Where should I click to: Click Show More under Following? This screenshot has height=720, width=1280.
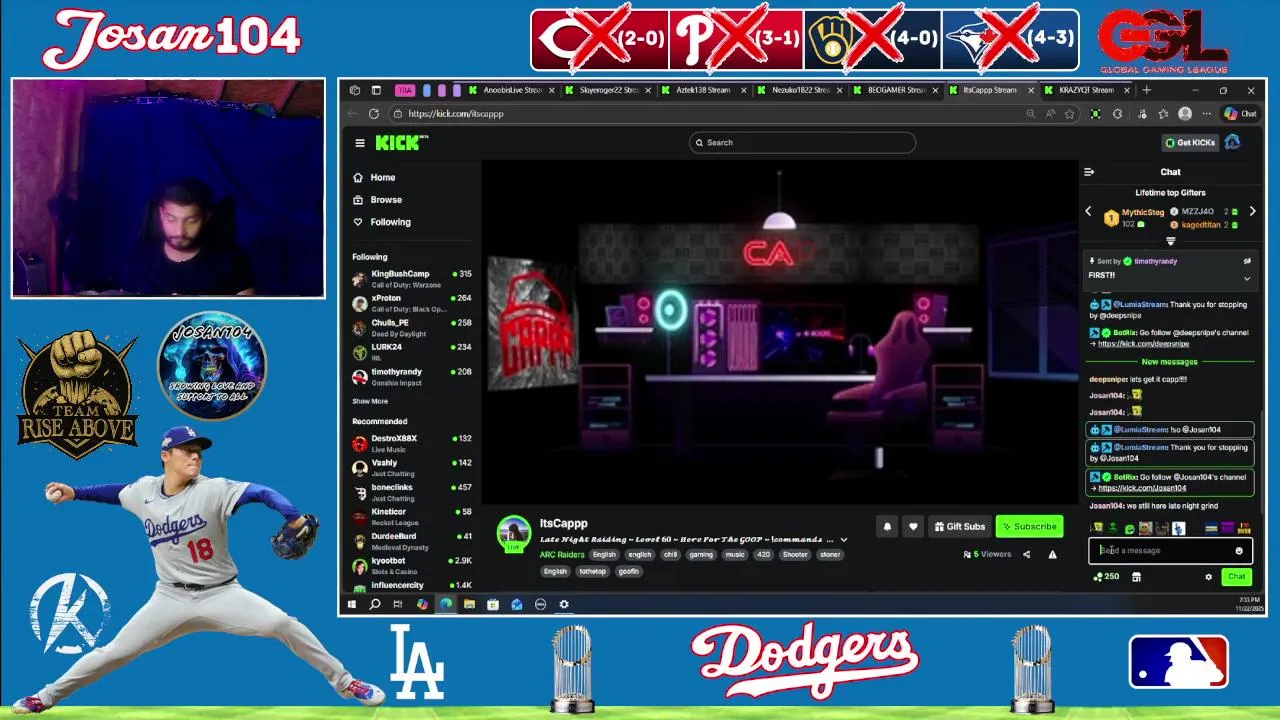370,401
